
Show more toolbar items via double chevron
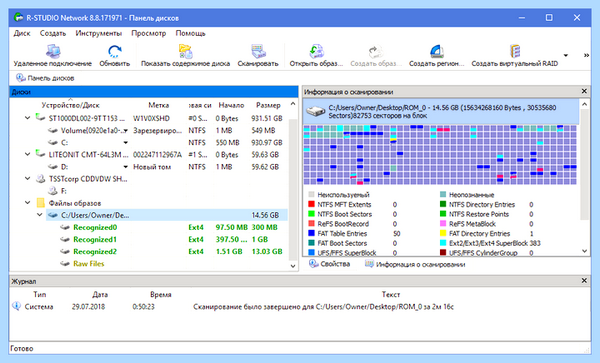tap(586, 55)
